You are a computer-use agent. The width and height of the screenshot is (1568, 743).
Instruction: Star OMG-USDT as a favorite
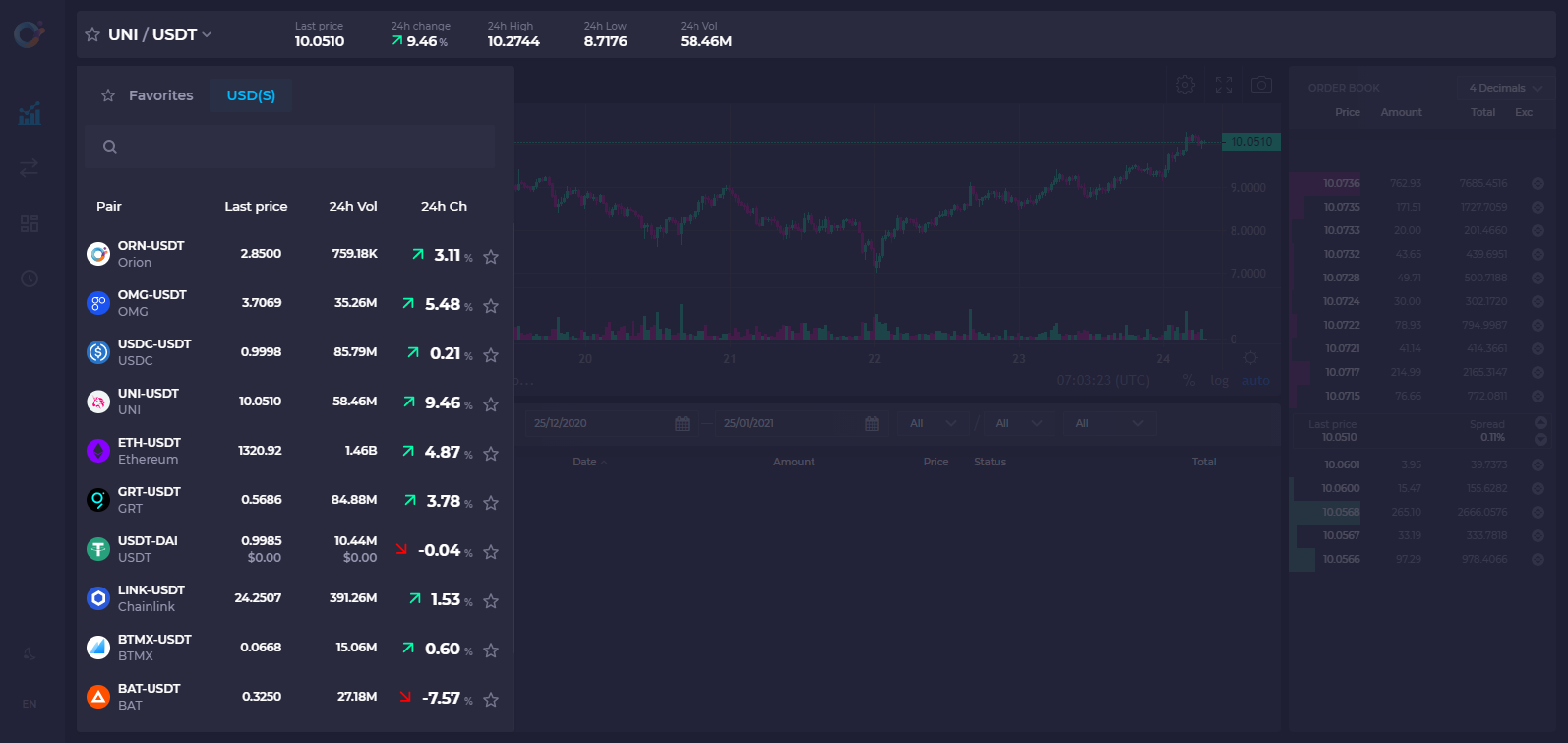[x=491, y=306]
